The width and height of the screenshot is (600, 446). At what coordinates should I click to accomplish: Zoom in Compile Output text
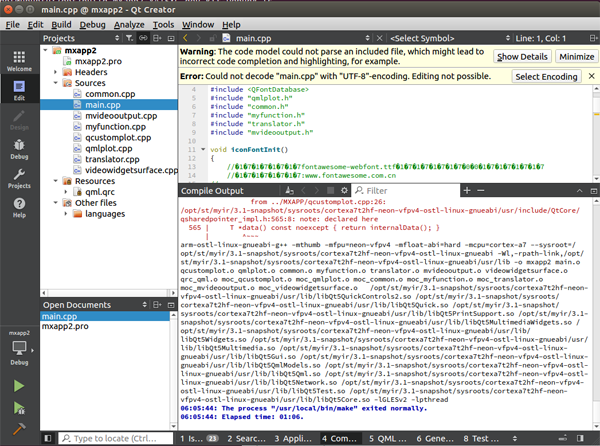pos(467,190)
